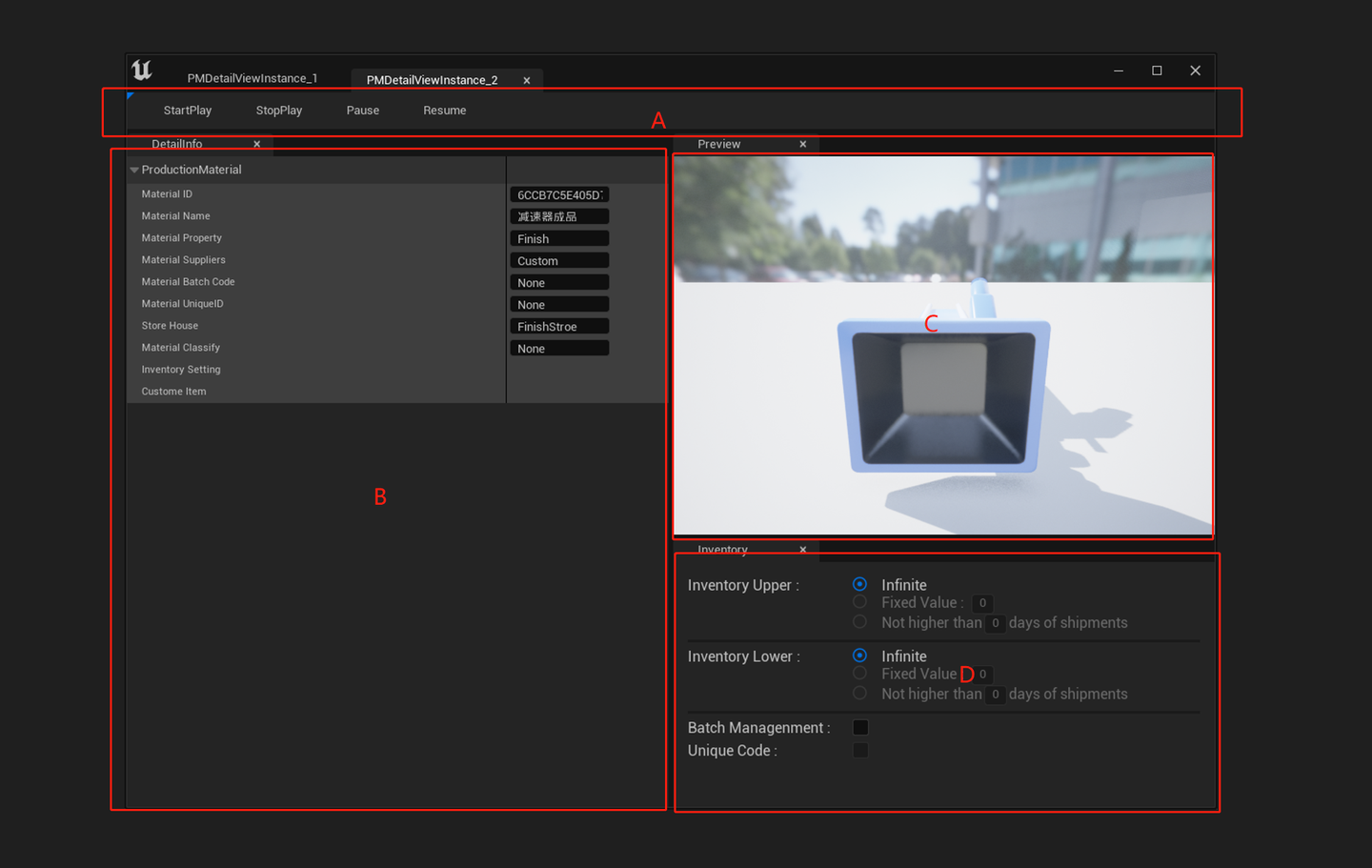The height and width of the screenshot is (868, 1372).
Task: Pause the running preview session
Action: click(362, 110)
